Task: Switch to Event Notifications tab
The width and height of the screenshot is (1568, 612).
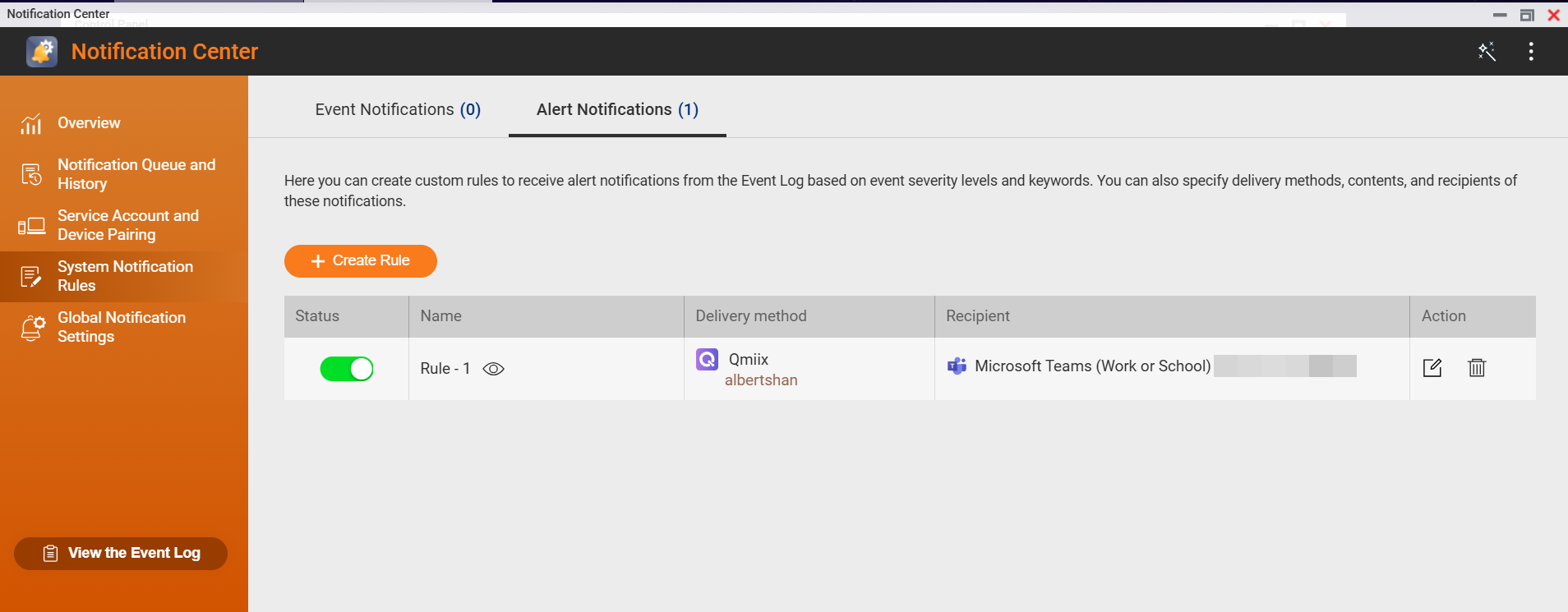Action: (x=398, y=110)
